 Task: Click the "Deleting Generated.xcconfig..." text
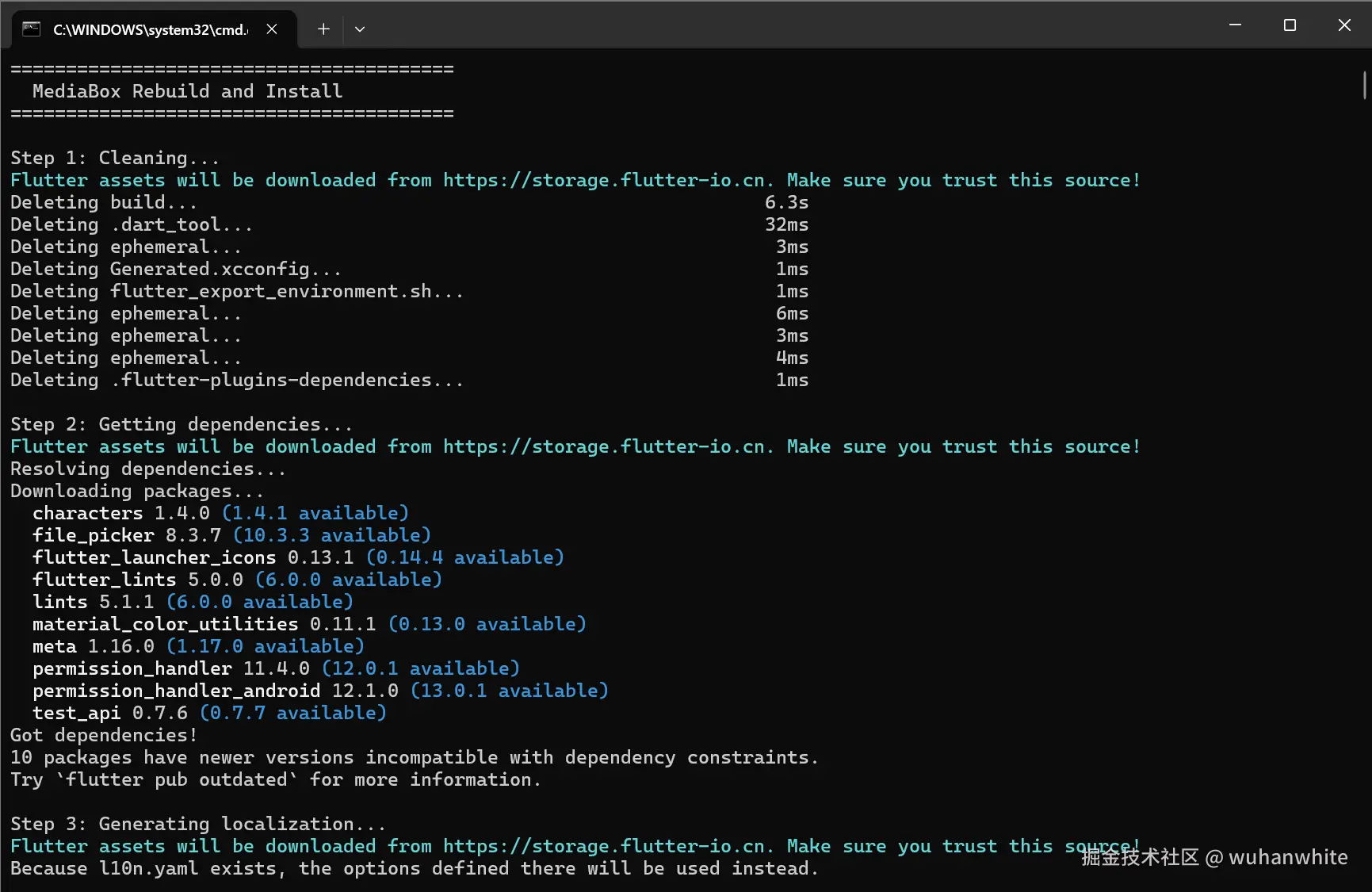tap(176, 269)
